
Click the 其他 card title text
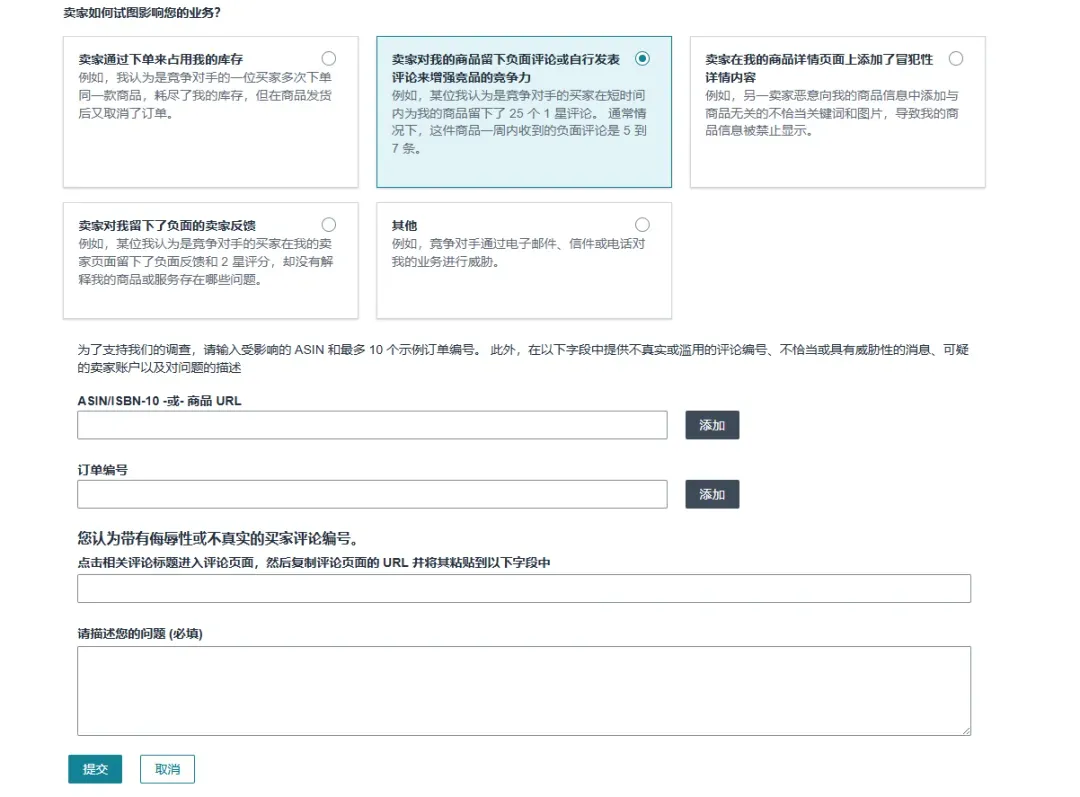coord(404,225)
